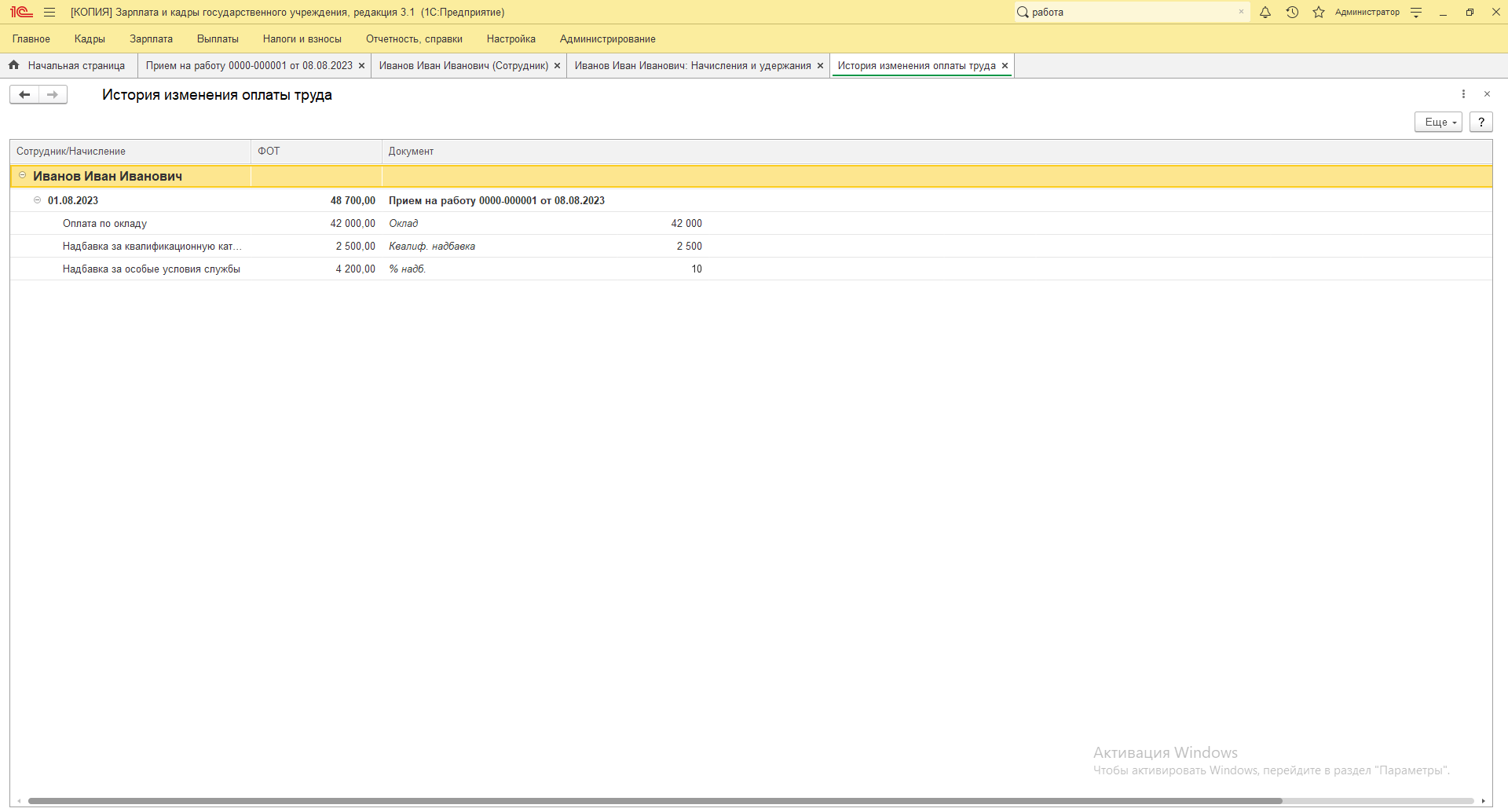Open service settings lines icon in title bar

(x=1416, y=13)
